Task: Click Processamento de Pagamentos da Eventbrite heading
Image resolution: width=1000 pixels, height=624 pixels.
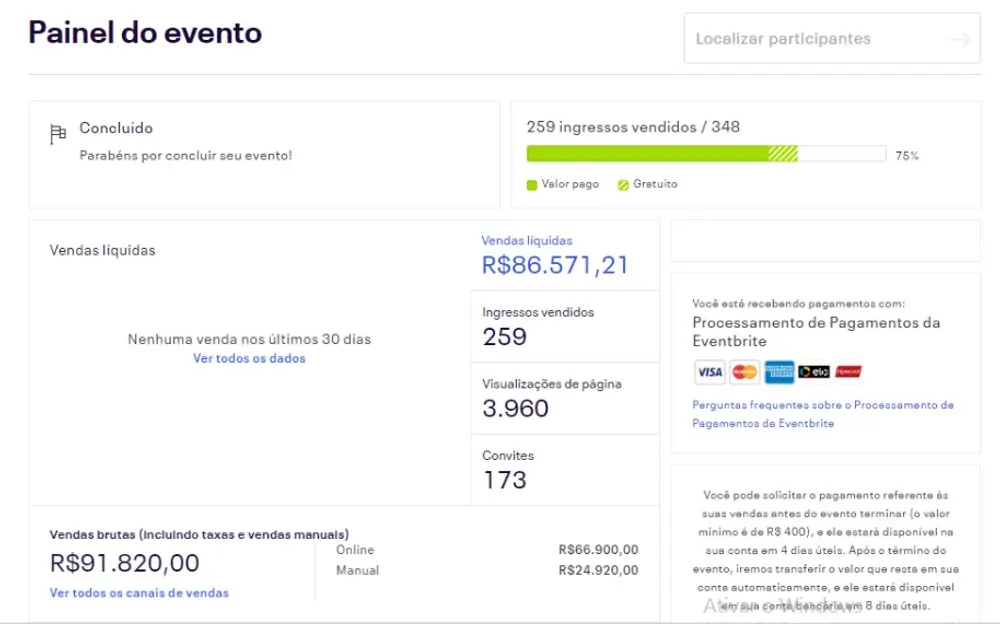Action: 816,332
